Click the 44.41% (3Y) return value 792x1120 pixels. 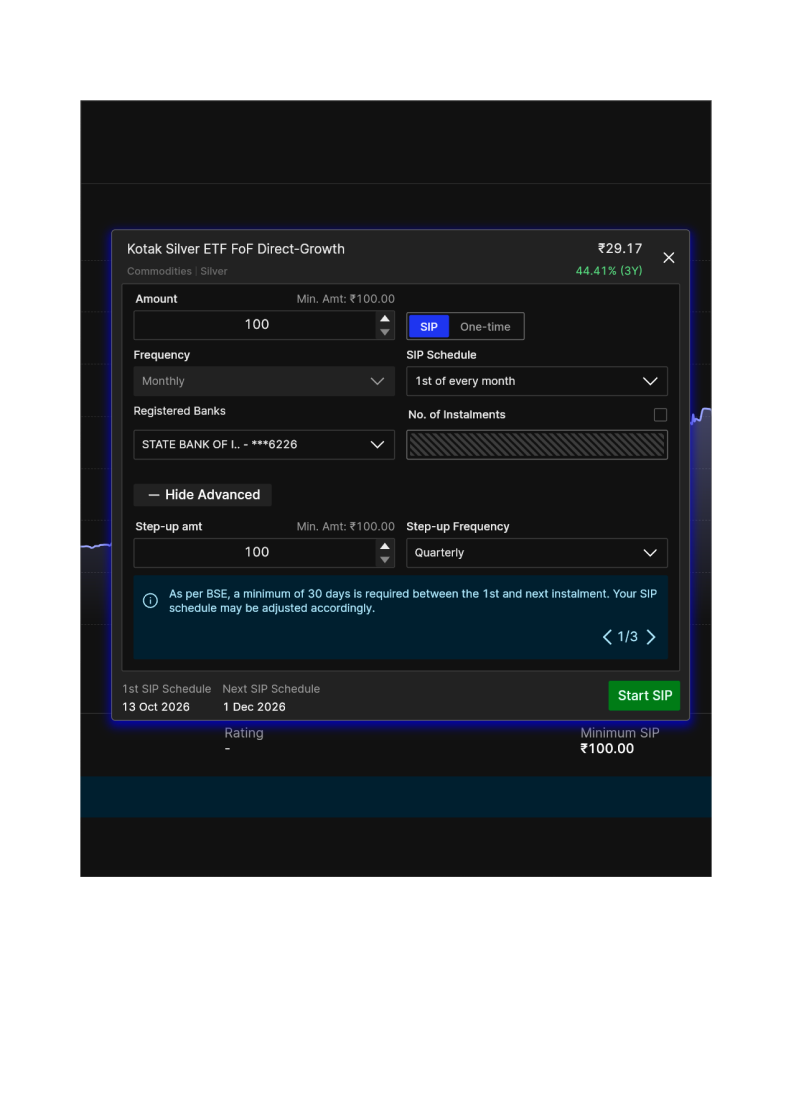point(609,271)
